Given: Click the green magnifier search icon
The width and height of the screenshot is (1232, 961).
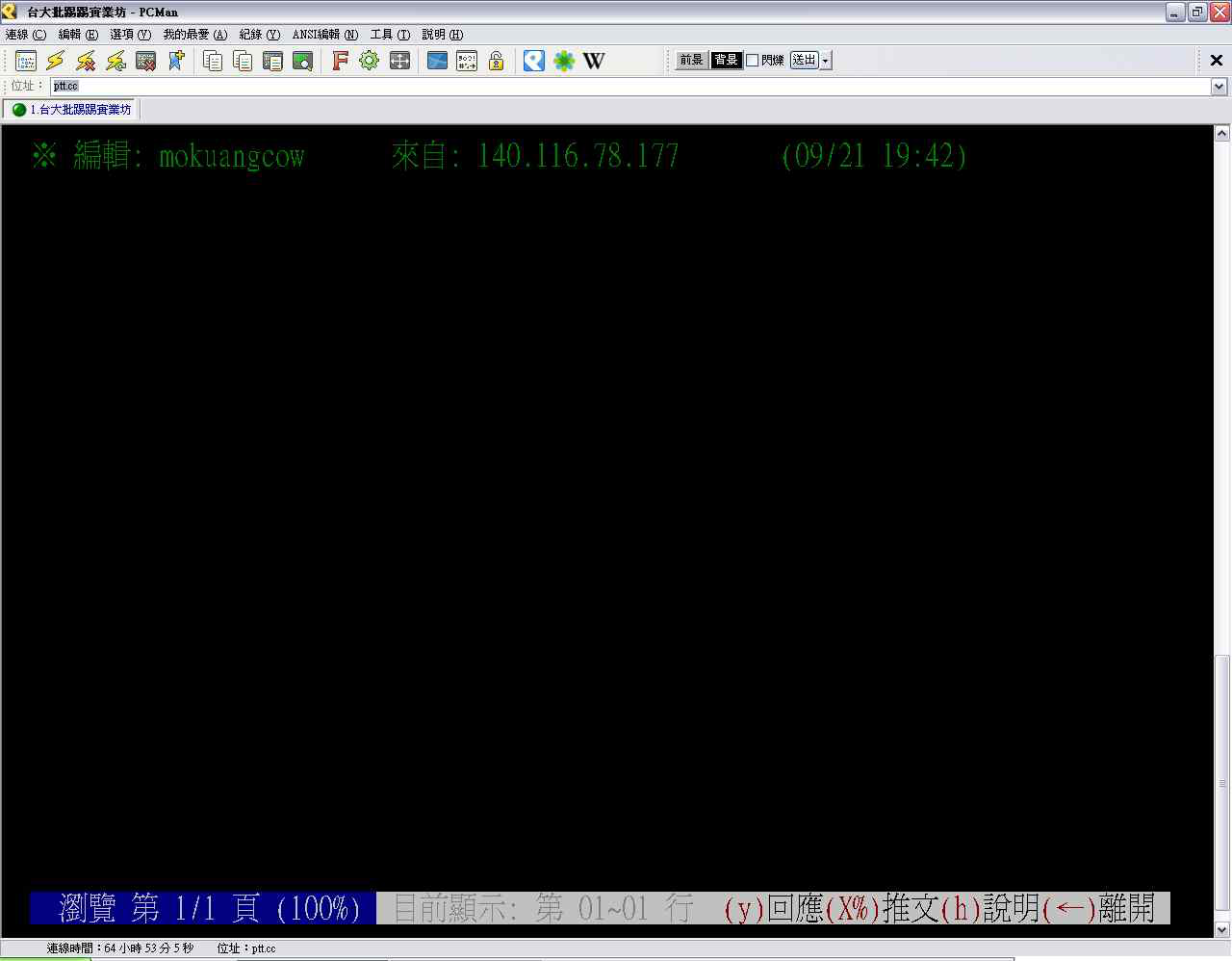Looking at the screenshot, I should click(x=302, y=61).
